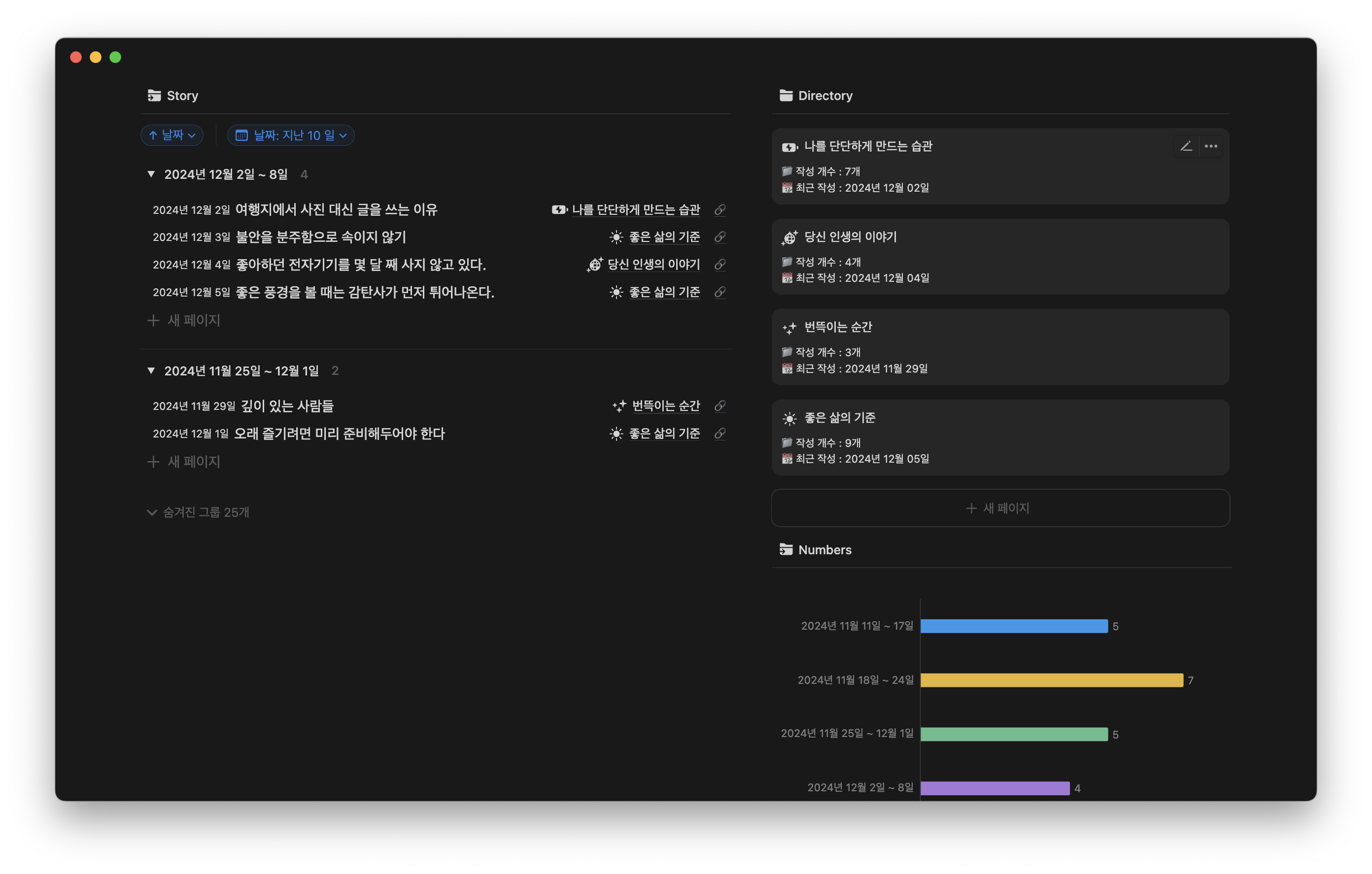Image resolution: width=1372 pixels, height=874 pixels.
Task: Open the 날짜: 지난 10 일 filter
Action: tap(291, 135)
